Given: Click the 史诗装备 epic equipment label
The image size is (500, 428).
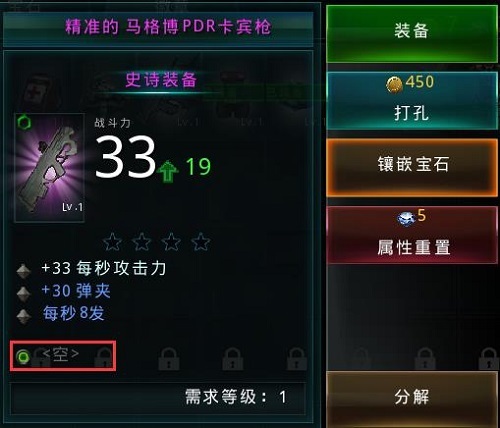Looking at the screenshot, I should (x=161, y=80).
